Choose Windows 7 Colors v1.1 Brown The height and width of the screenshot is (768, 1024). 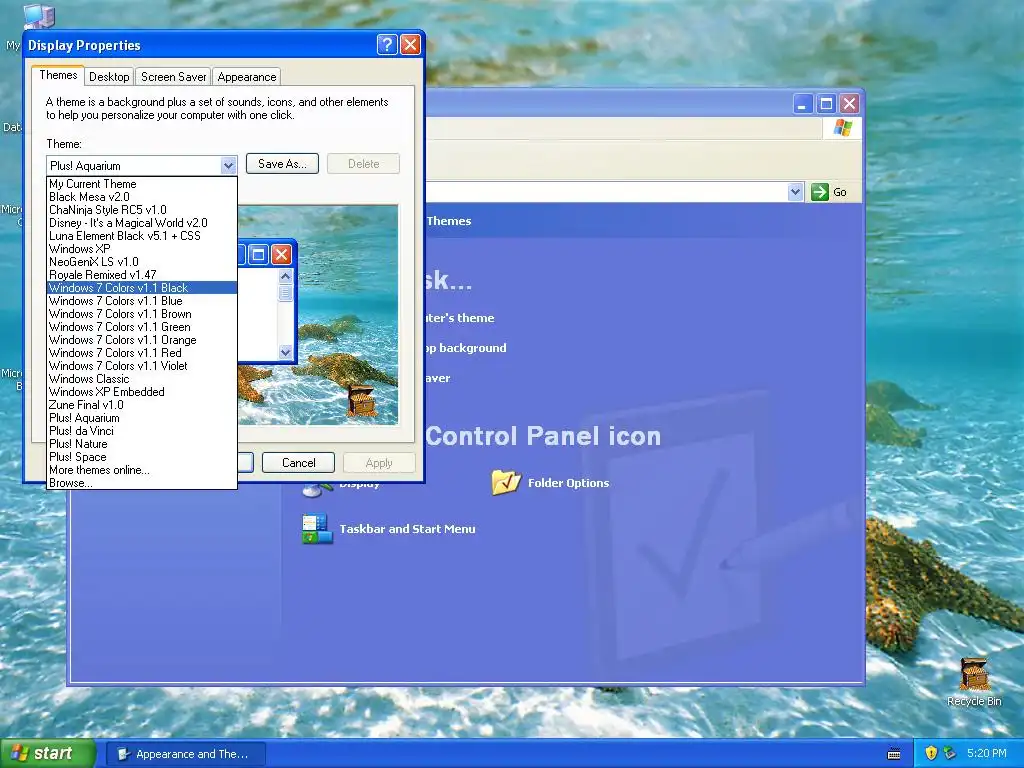click(x=142, y=313)
